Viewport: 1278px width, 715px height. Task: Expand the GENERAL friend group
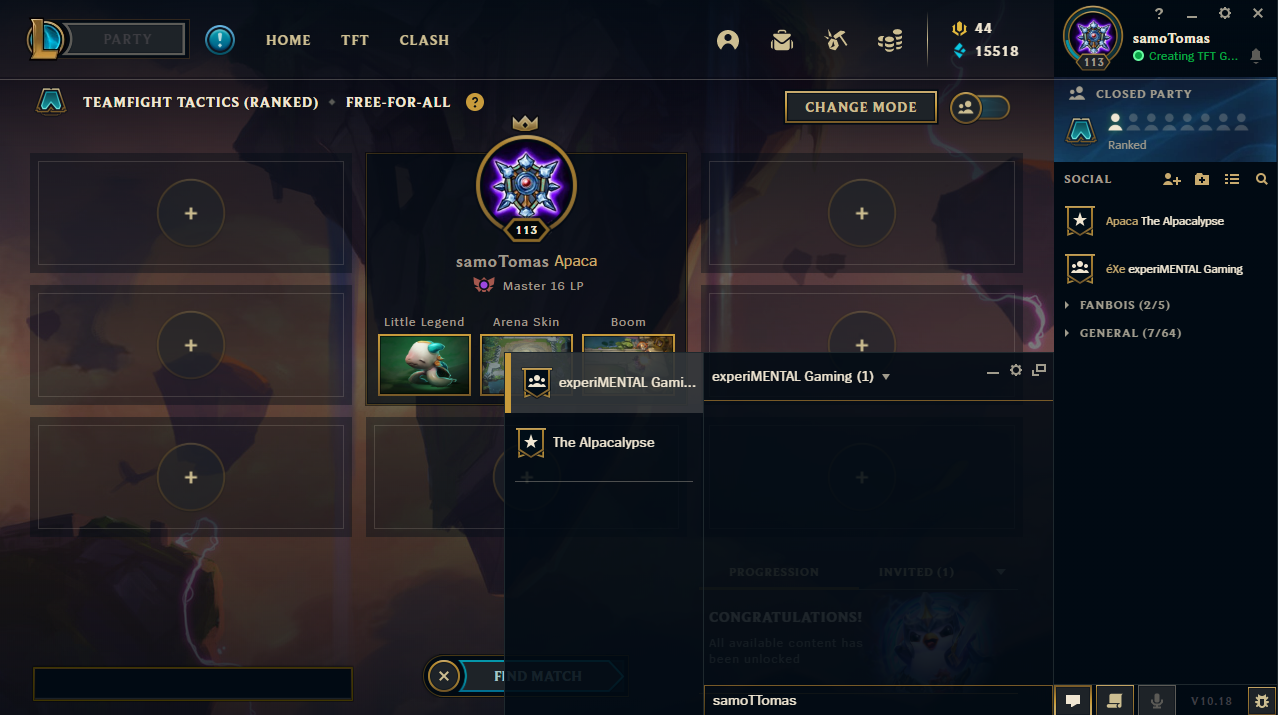click(x=1123, y=333)
